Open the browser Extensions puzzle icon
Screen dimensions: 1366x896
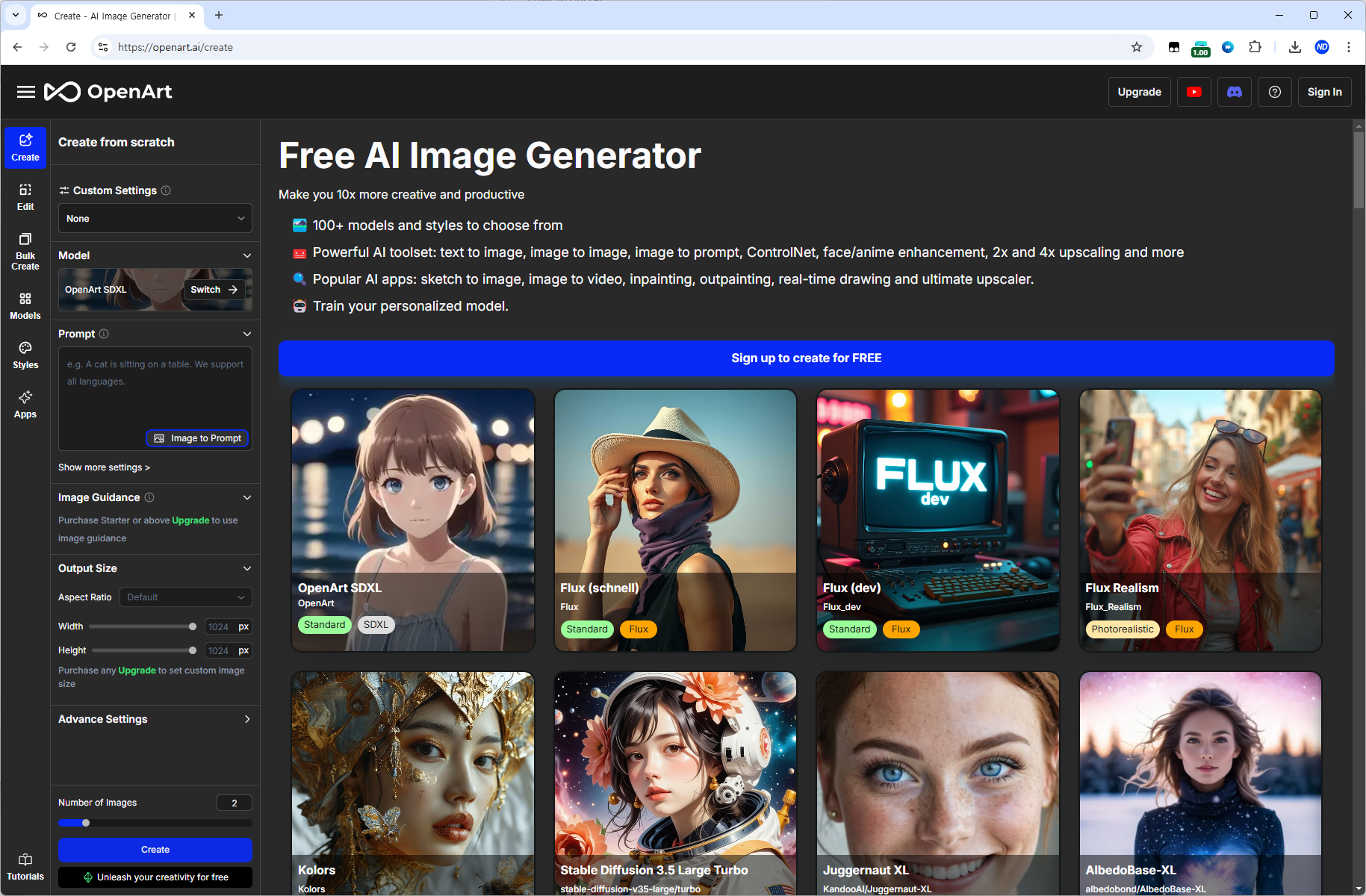1255,47
